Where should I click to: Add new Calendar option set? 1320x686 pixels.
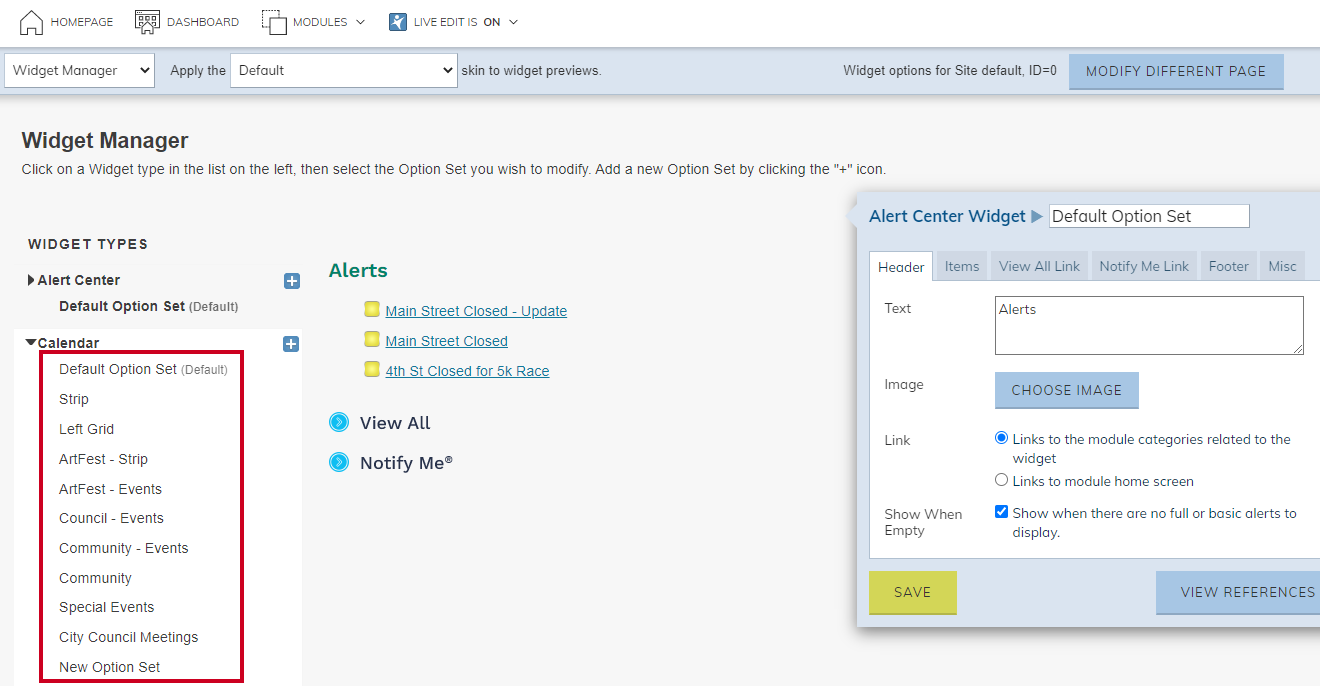click(x=291, y=344)
